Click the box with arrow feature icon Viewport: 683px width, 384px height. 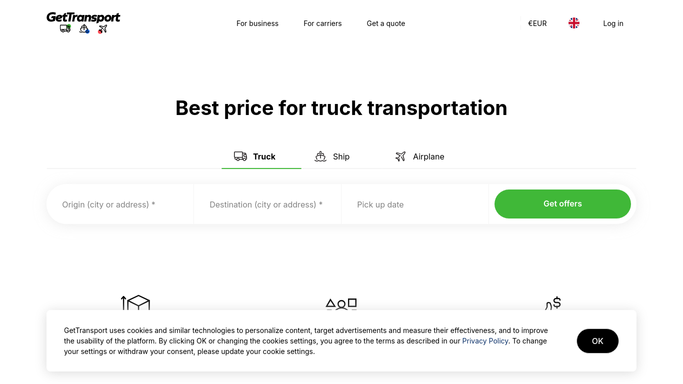point(135,303)
